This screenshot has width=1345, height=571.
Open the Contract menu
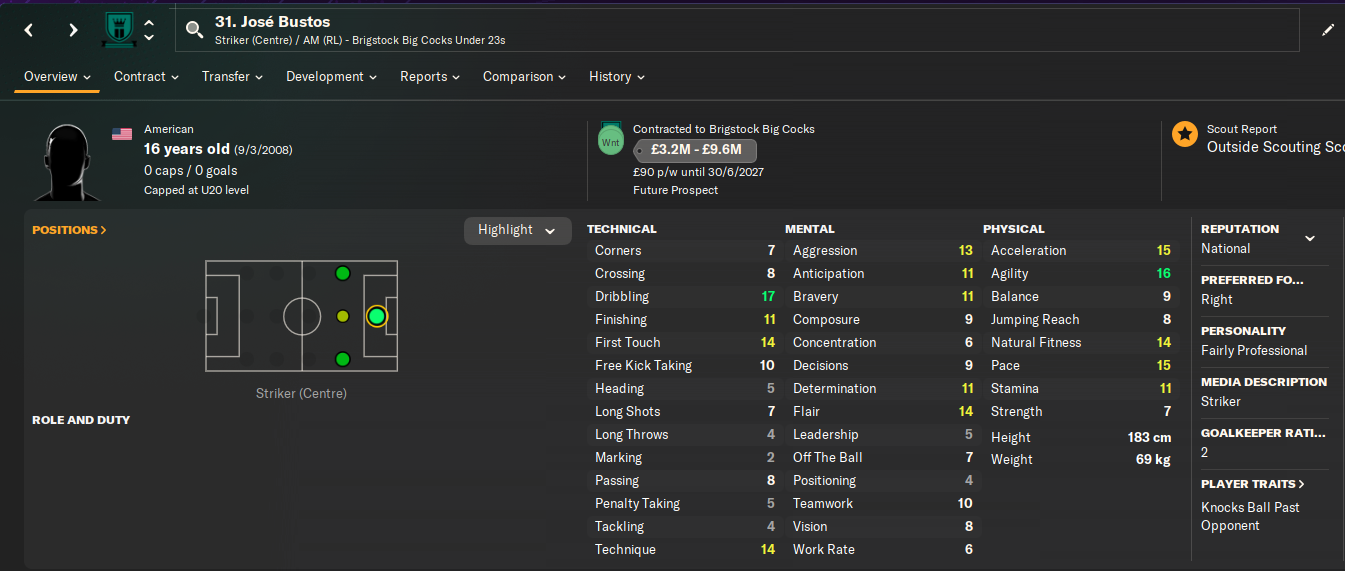point(146,77)
